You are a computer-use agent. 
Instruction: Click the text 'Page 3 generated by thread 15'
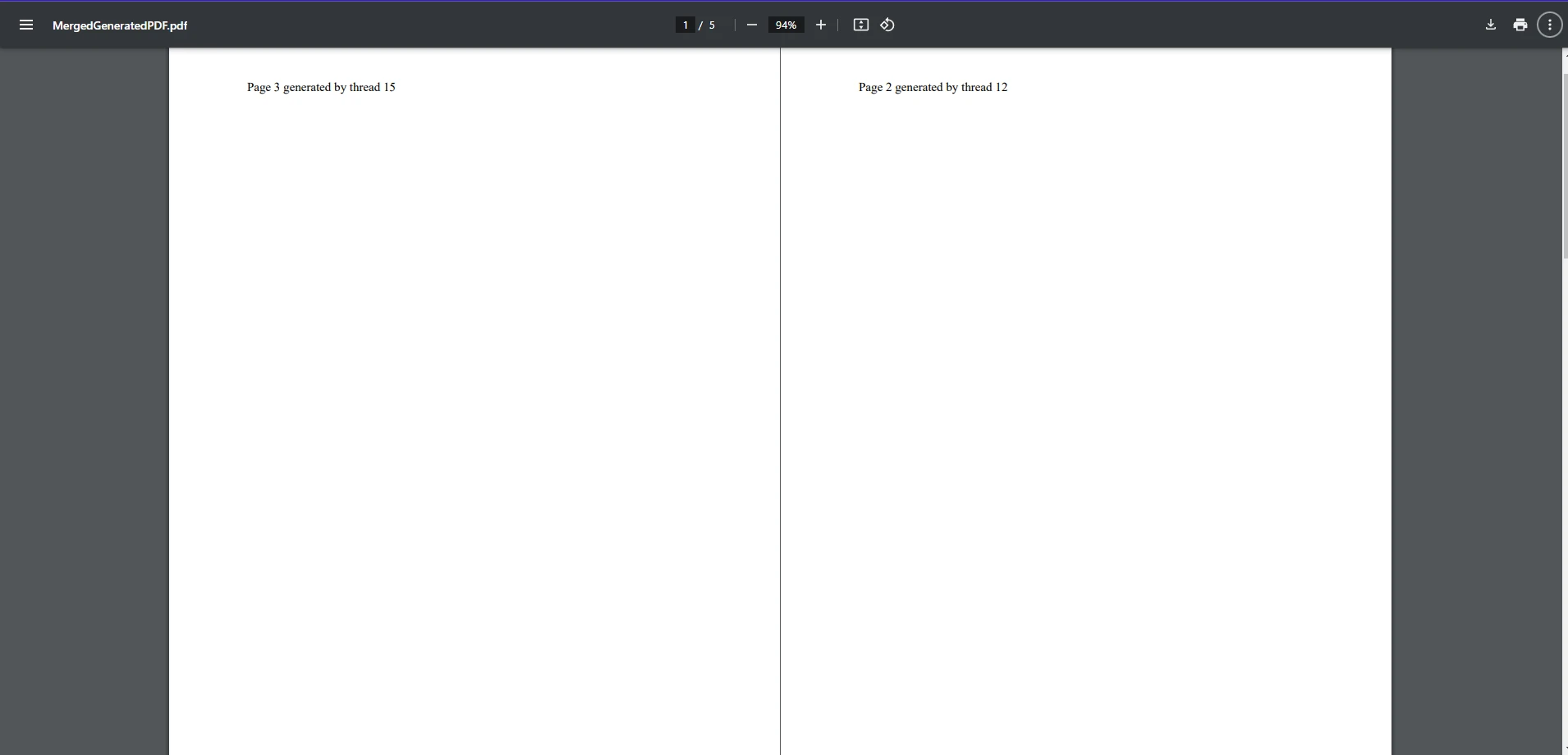pos(321,87)
